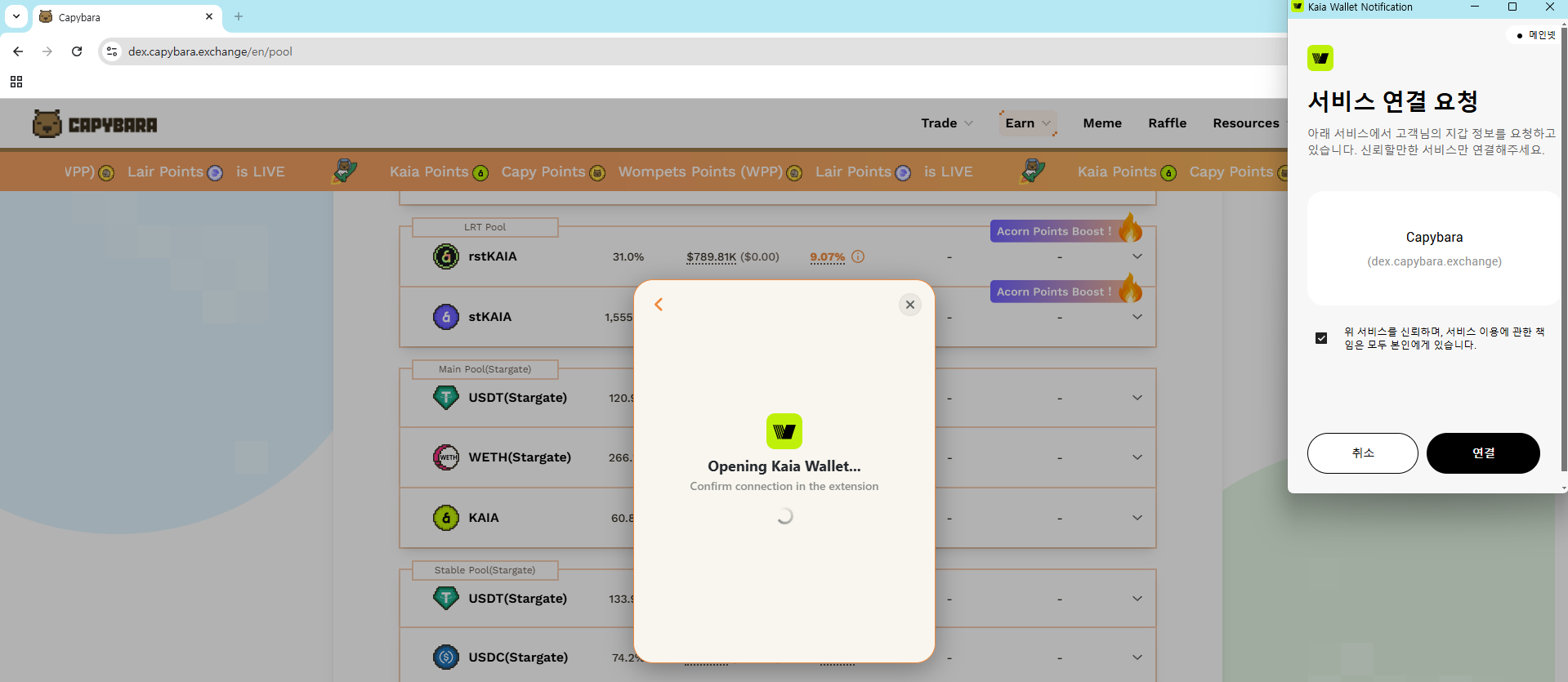Click the $789.81K rstKAIA liquidity value
Screen dimensions: 1568x682
pos(711,257)
